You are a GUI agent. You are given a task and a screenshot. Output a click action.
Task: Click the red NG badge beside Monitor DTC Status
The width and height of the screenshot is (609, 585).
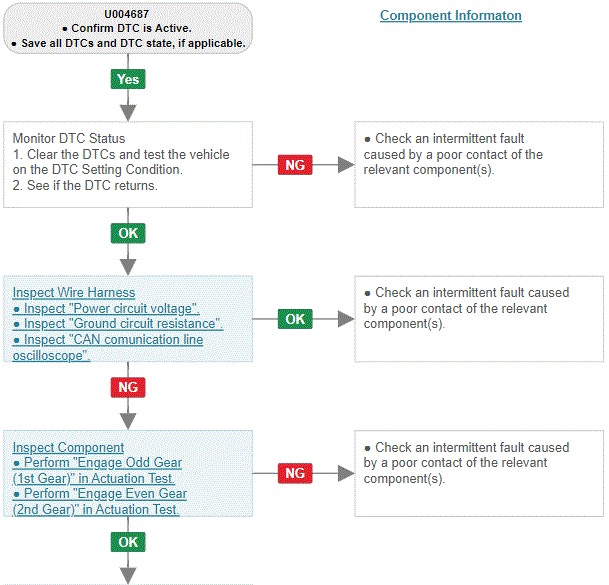coord(295,165)
